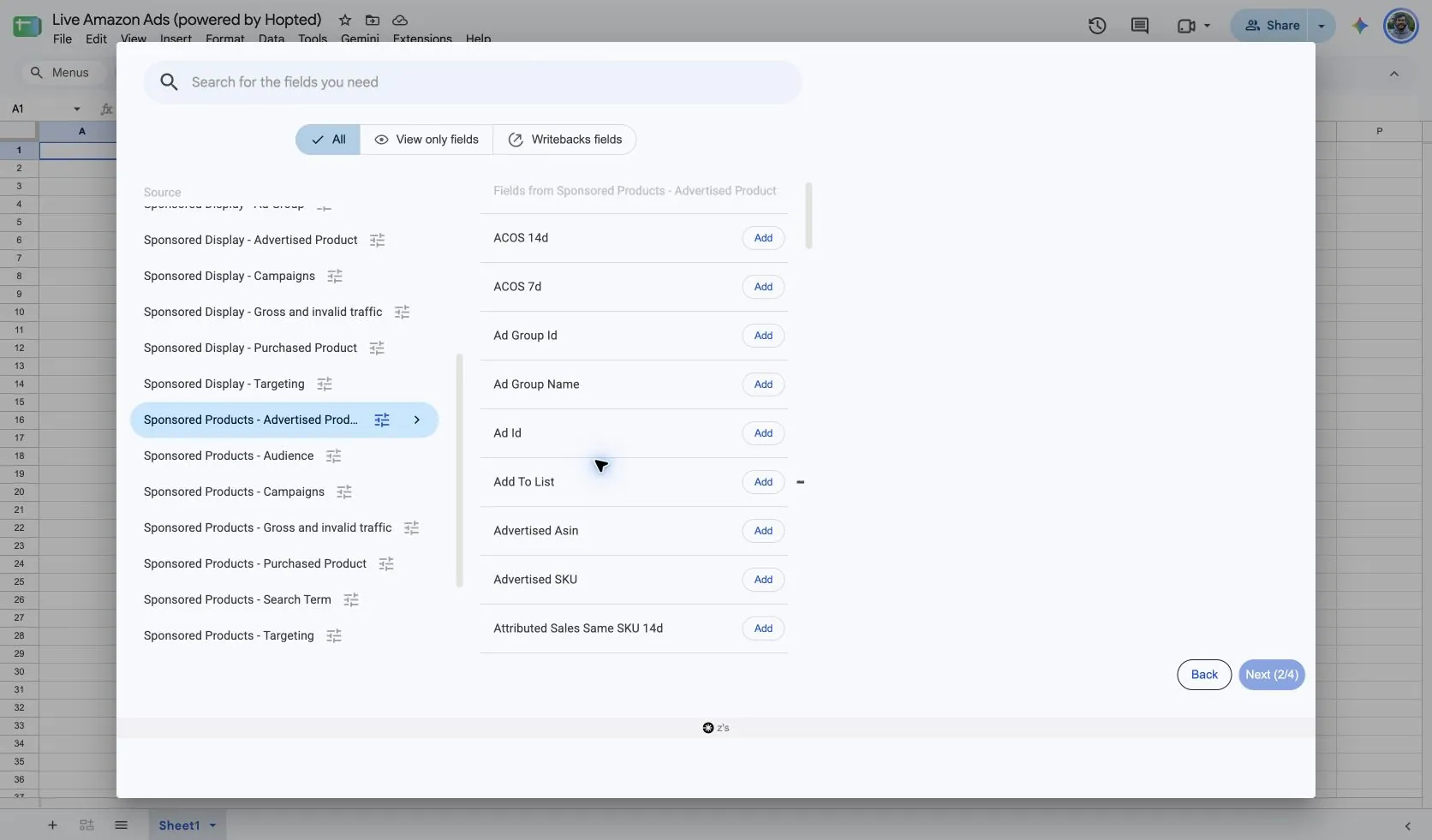
Task: Click the Google Sheets home logo
Action: click(27, 27)
